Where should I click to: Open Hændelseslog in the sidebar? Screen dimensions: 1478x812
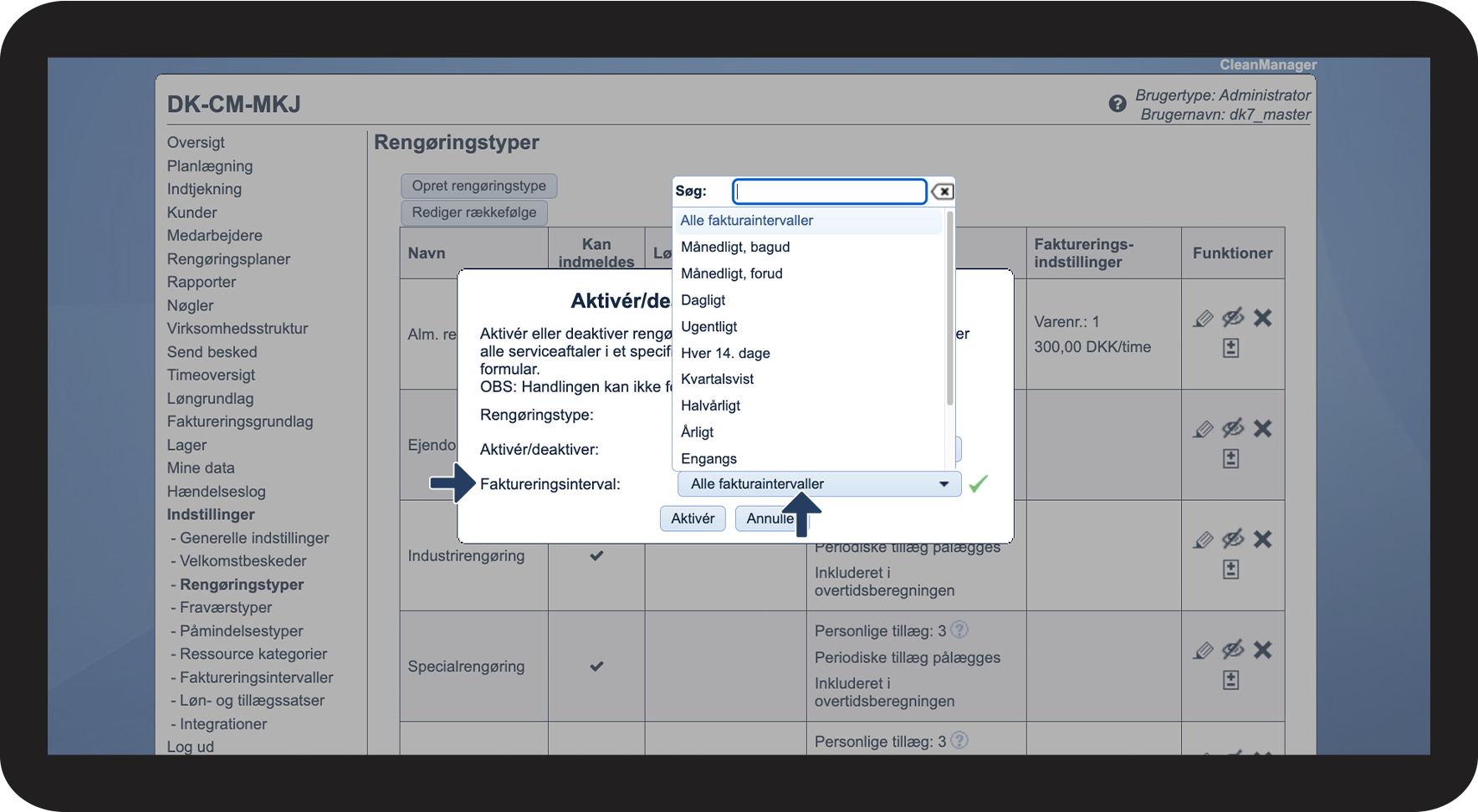pos(217,492)
